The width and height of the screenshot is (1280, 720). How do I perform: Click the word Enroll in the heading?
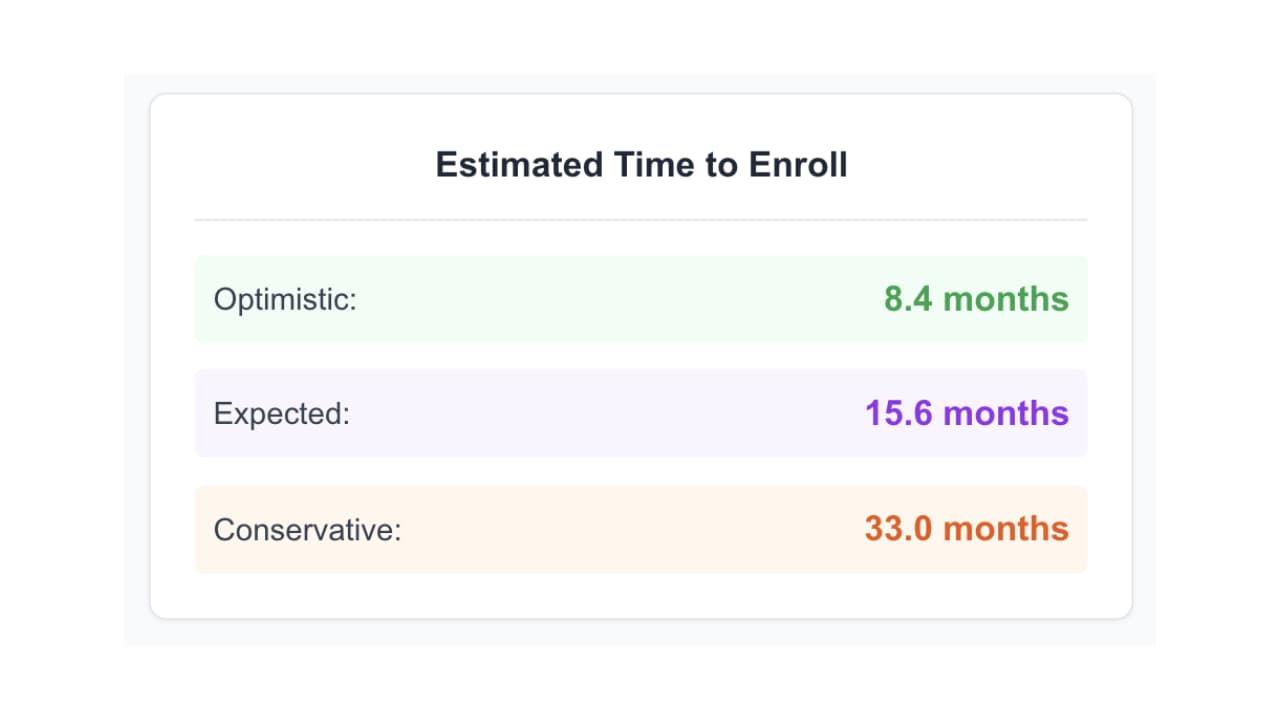(798, 165)
